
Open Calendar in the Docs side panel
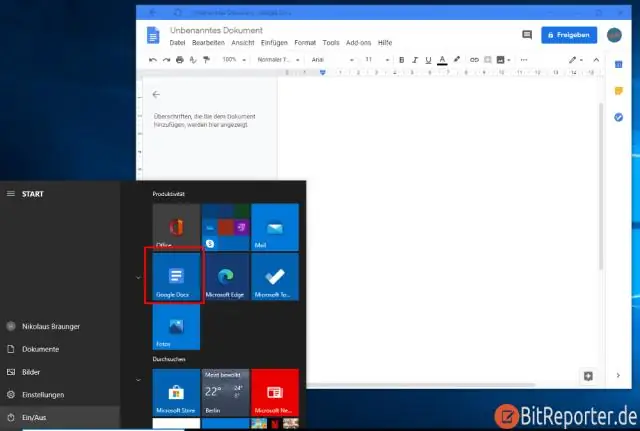(618, 64)
